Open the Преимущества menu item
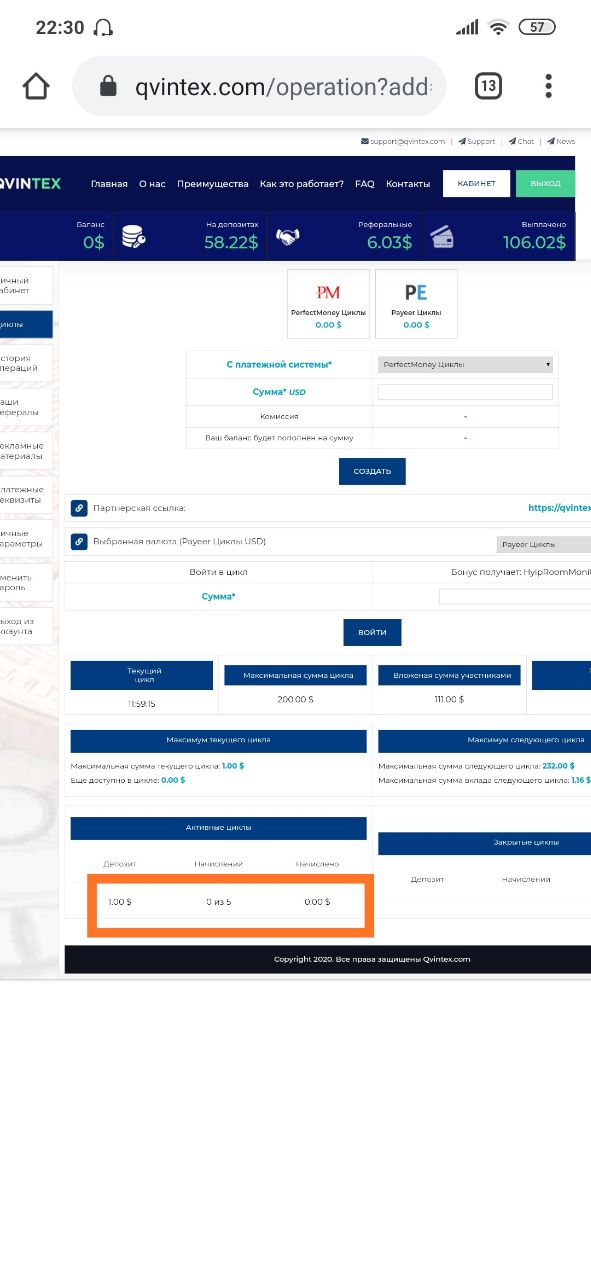Screen dimensions: 591x1280 pyautogui.click(x=212, y=184)
